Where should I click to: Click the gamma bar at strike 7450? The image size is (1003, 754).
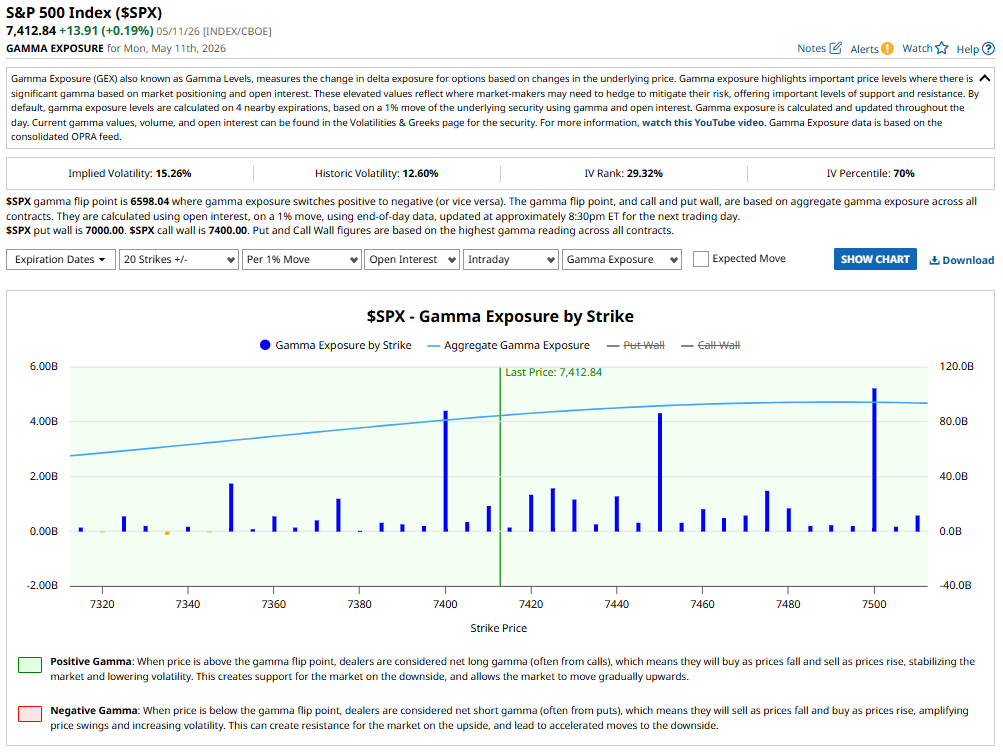tap(659, 472)
